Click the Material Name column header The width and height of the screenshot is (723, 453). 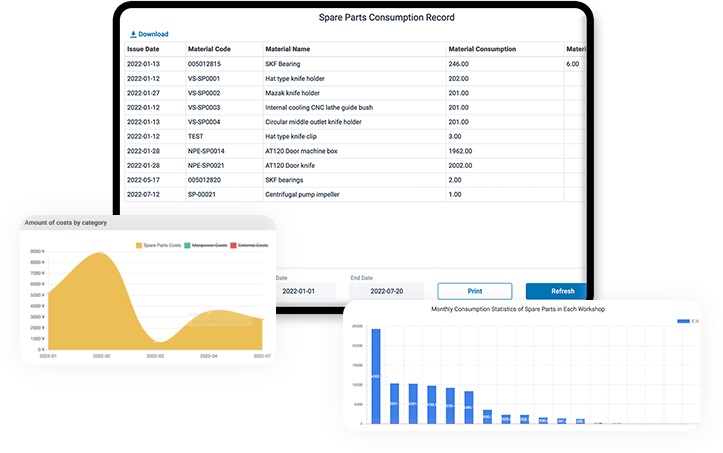click(288, 49)
